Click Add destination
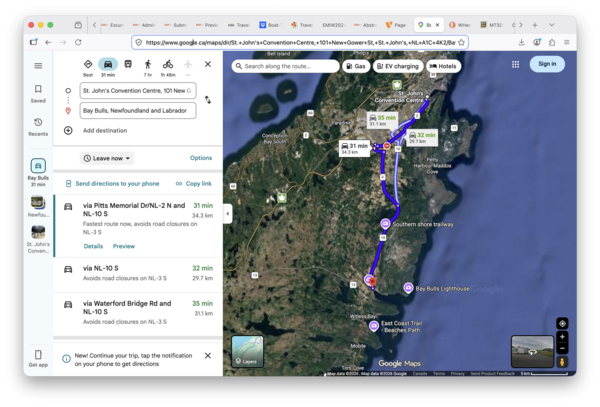 point(105,130)
